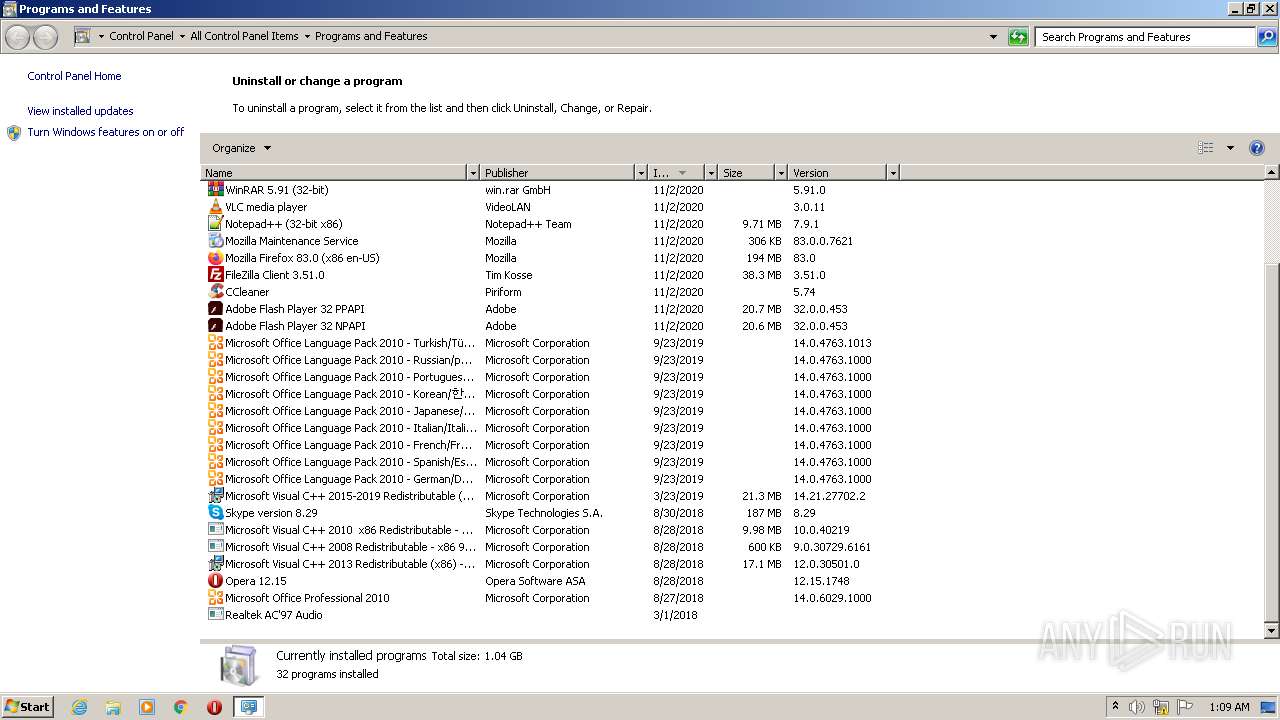Click the 14.21.27702.2 version cell
Viewport: 1280px width, 720px height.
pos(830,496)
